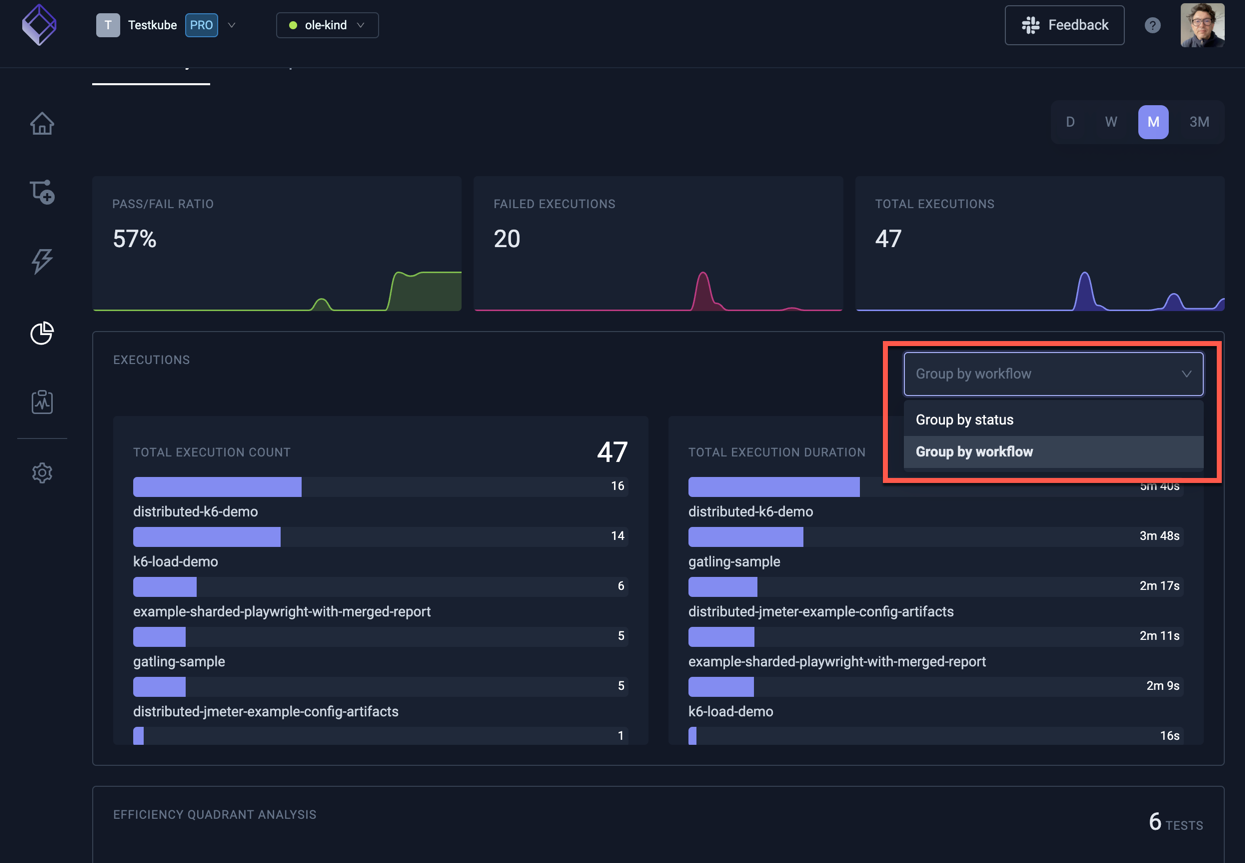Click the Feedback button
This screenshot has width=1245, height=863.
pos(1064,25)
